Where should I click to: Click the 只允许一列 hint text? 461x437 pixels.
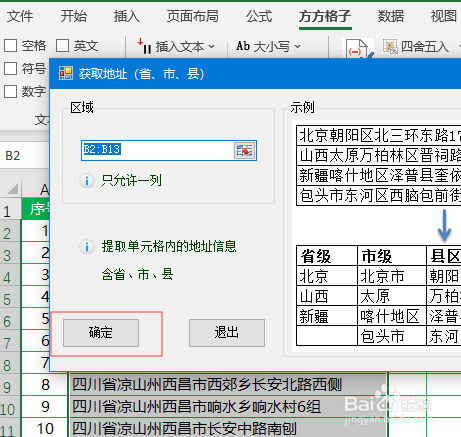tap(132, 181)
